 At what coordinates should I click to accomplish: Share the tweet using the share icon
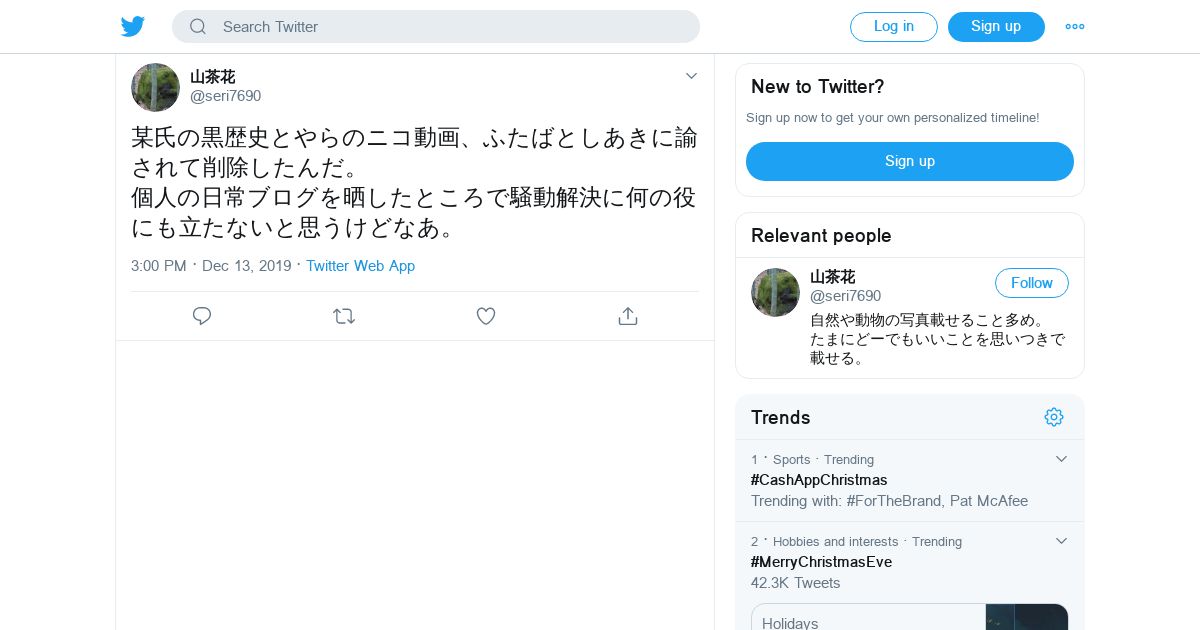click(x=628, y=316)
